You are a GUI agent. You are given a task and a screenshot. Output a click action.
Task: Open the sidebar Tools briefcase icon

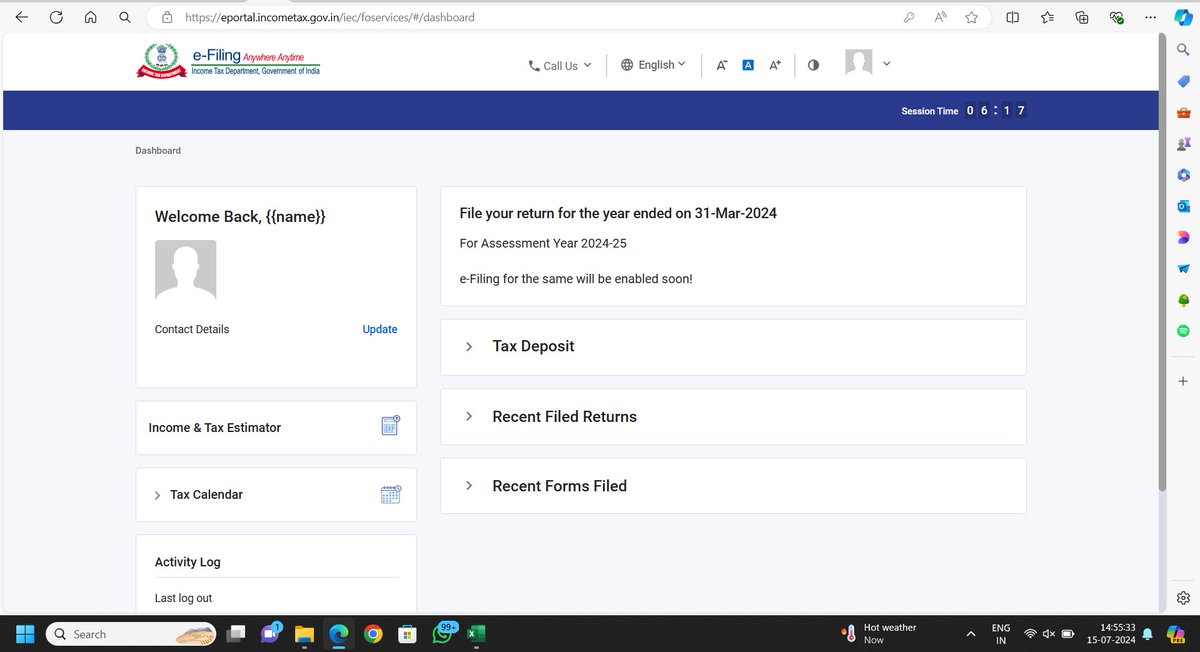(1183, 113)
